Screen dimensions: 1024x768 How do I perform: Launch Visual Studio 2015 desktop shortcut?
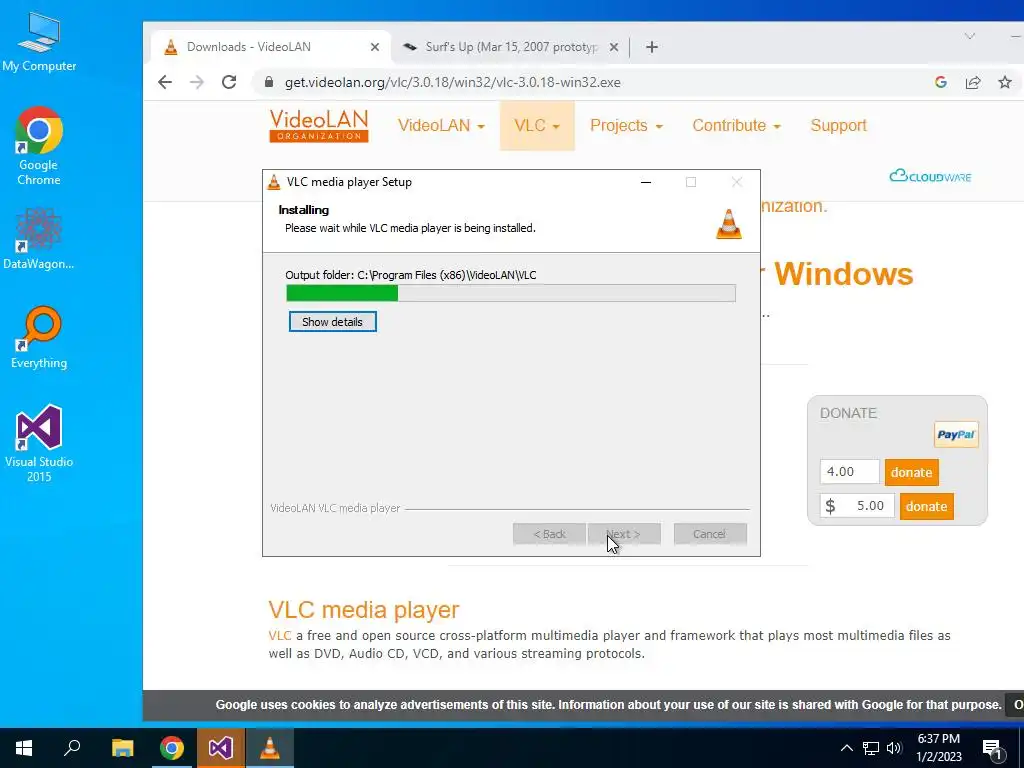pos(39,443)
